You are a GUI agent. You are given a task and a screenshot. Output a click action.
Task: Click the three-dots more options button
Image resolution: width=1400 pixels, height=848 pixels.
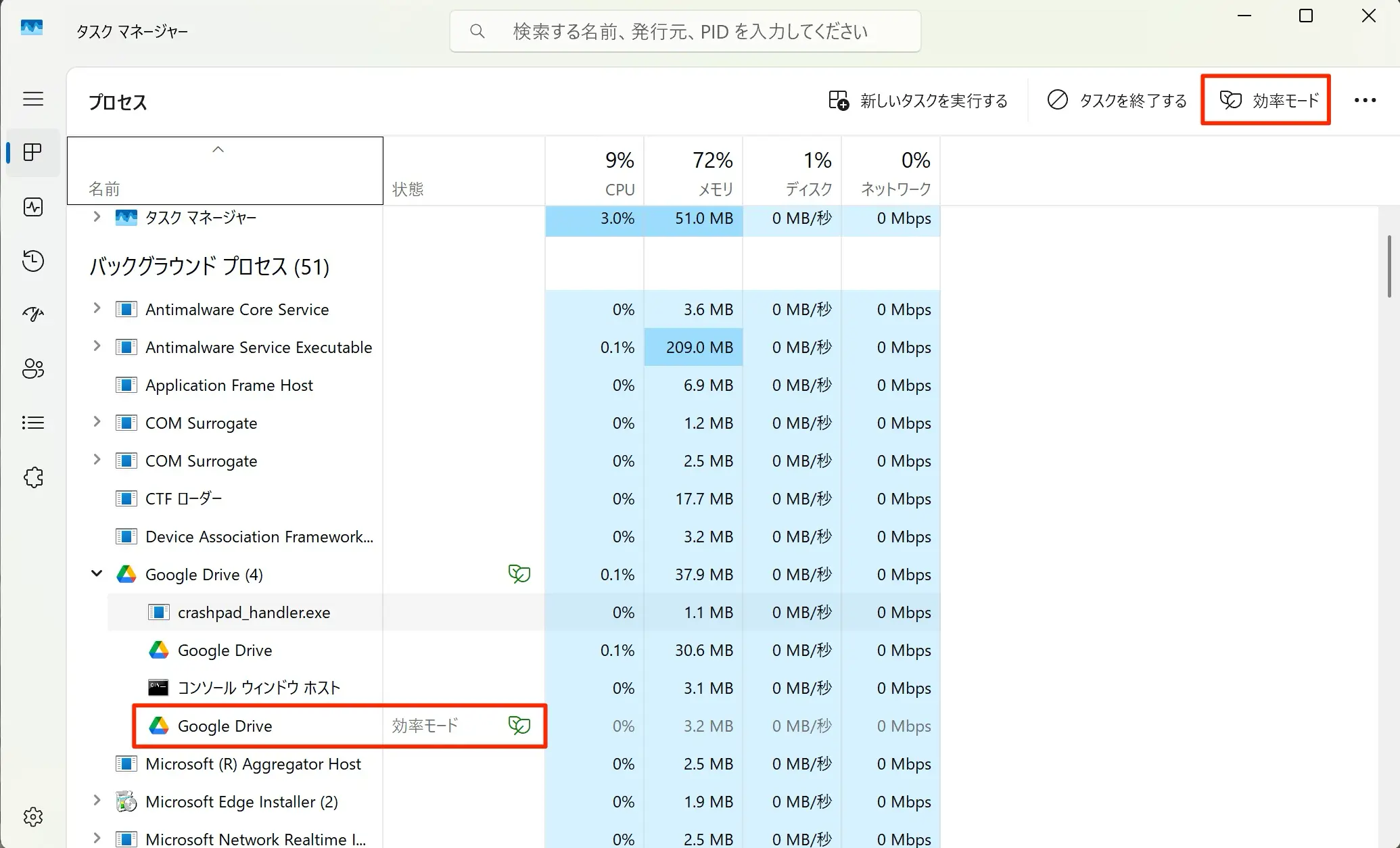[x=1365, y=101]
